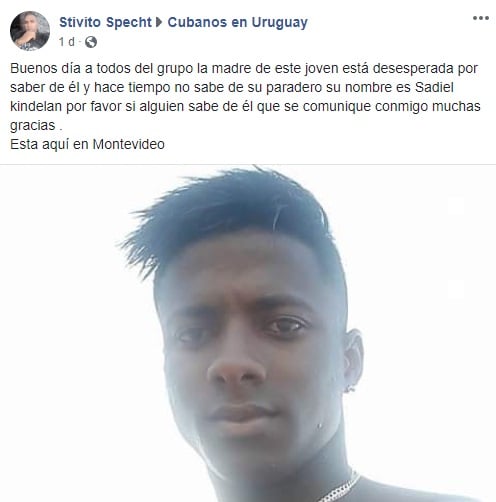
Task: Click the line "Esta aquí en Montevideo"
Action: (x=87, y=145)
